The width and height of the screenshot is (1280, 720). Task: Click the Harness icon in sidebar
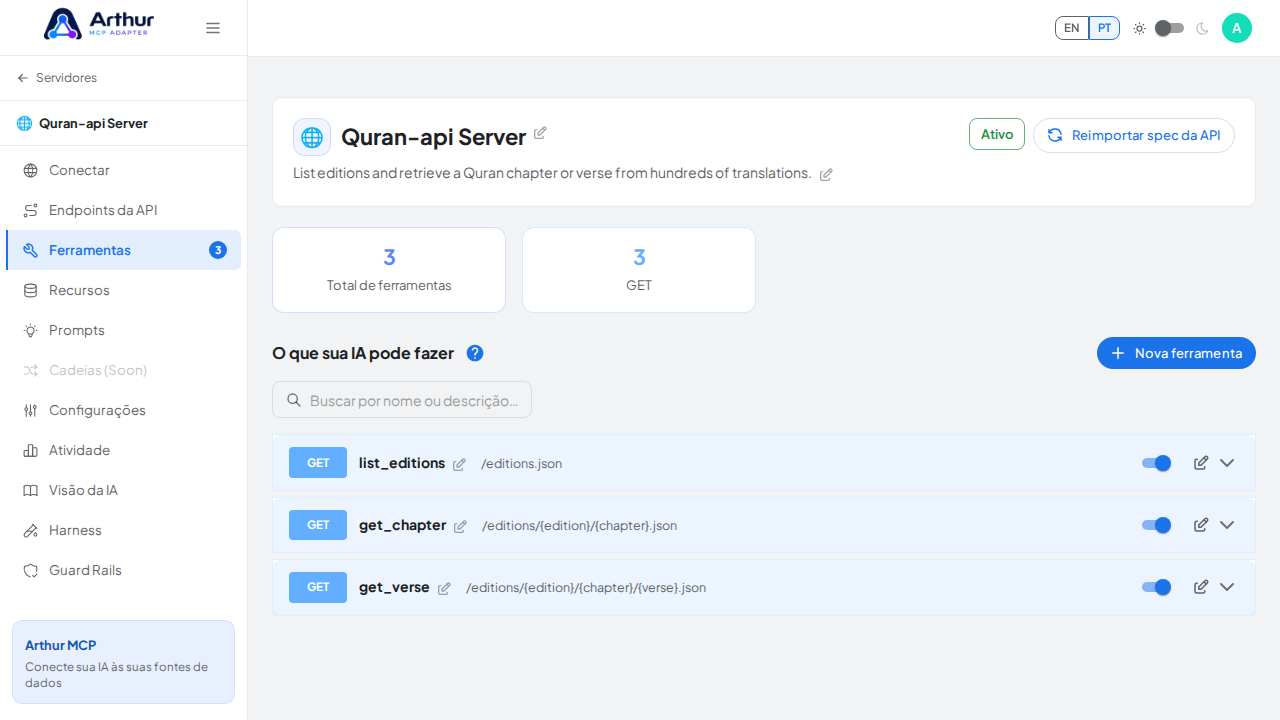tap(30, 530)
